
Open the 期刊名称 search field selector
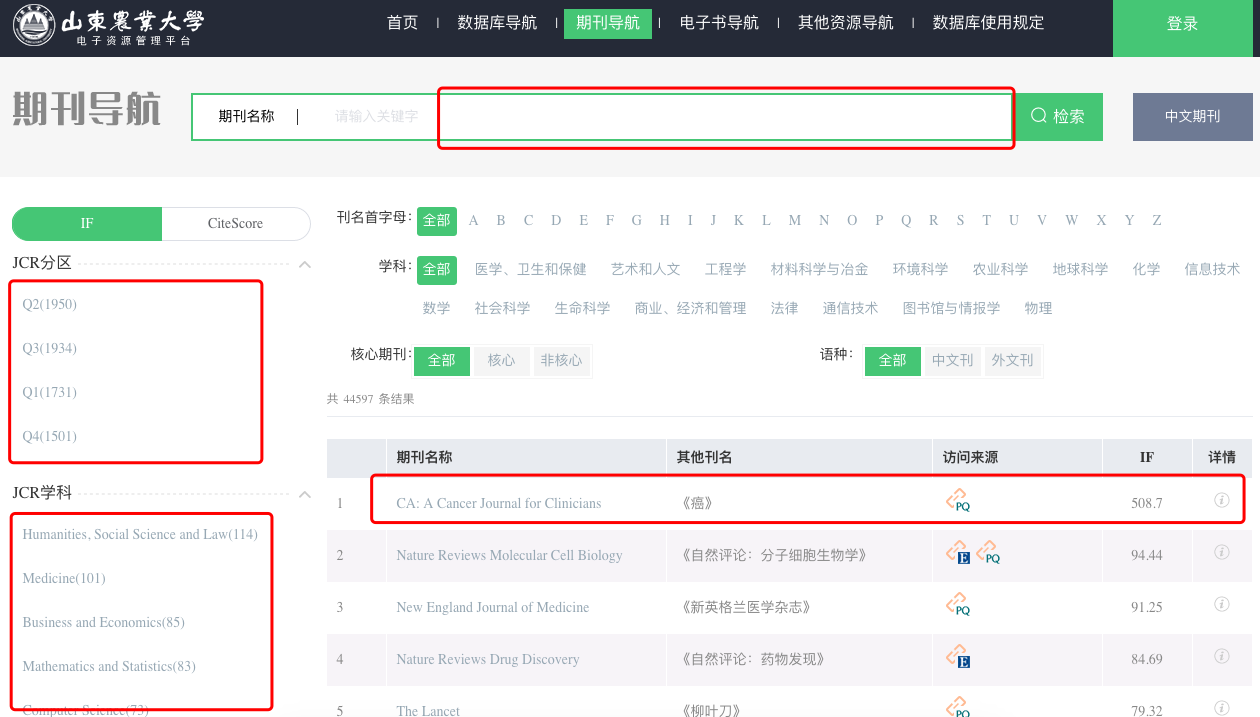(247, 117)
